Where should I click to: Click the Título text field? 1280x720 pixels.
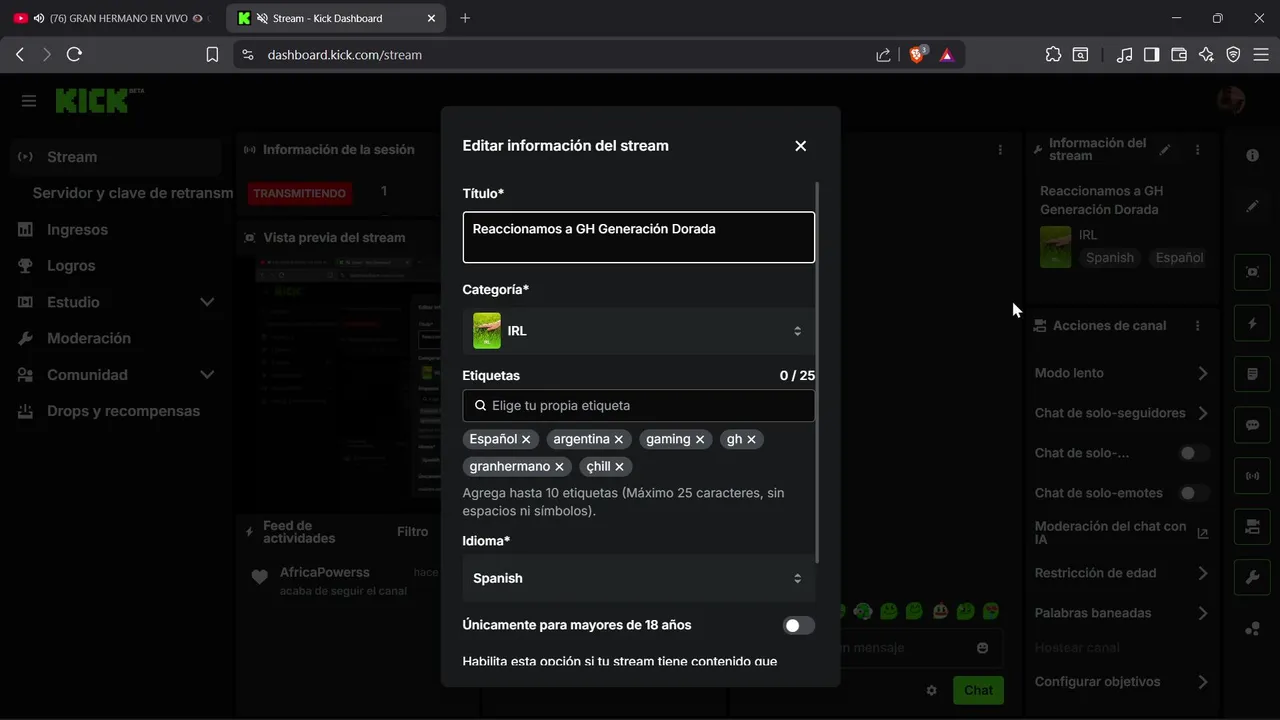coord(638,237)
